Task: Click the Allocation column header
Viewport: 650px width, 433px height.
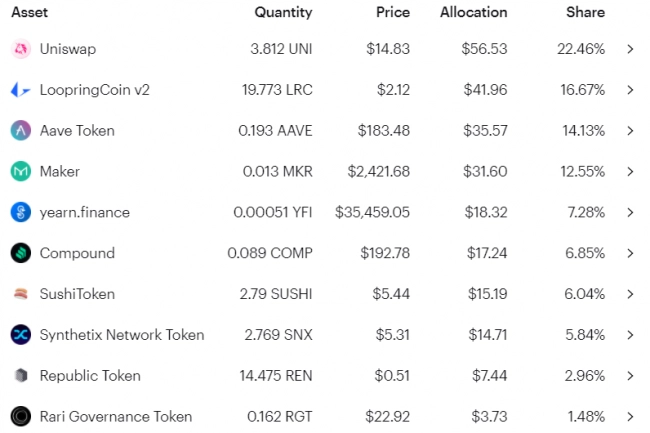Action: [473, 13]
